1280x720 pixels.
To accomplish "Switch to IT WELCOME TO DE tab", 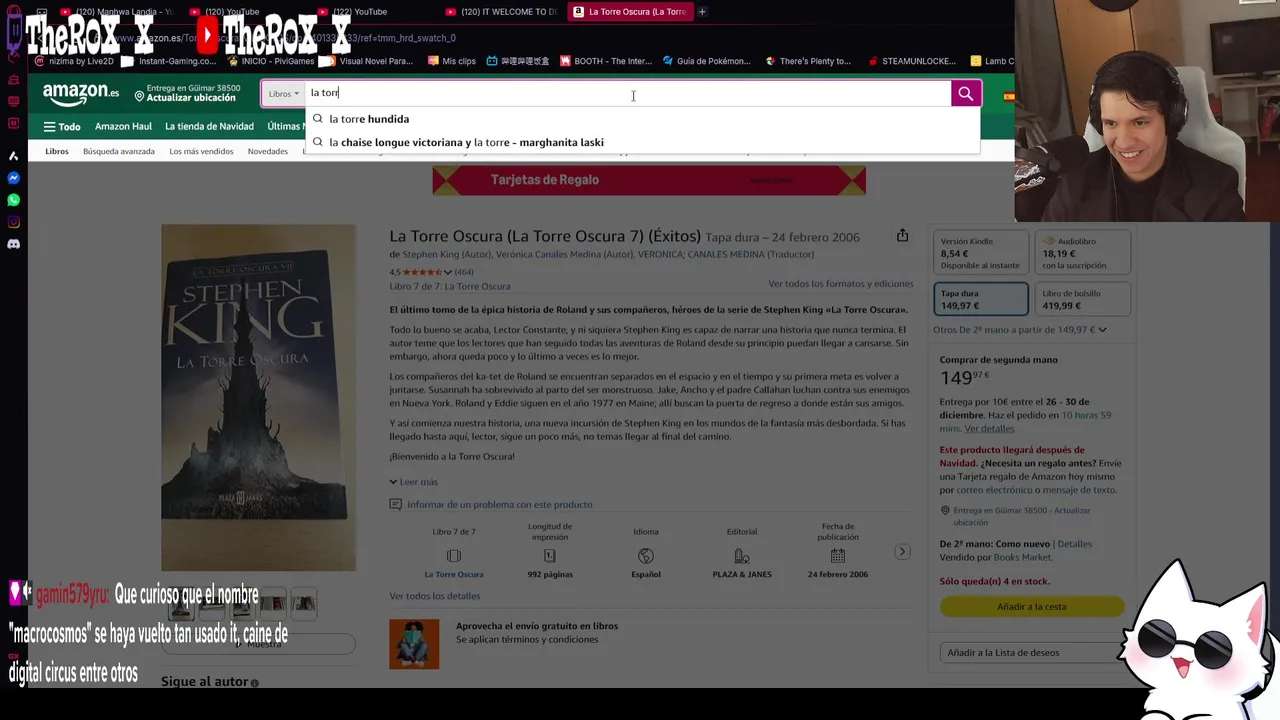I will [x=501, y=12].
